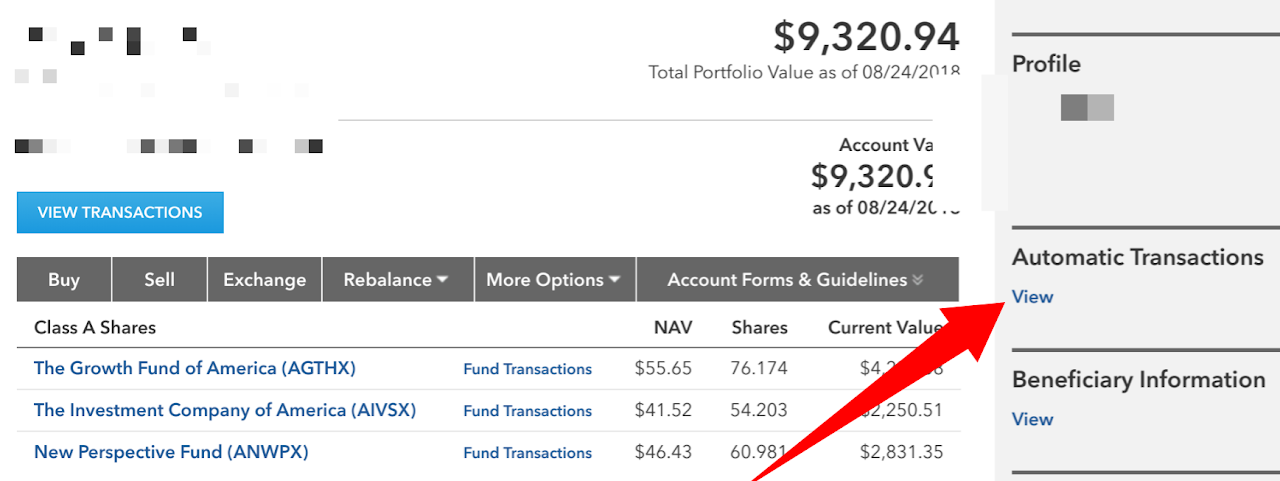Click the More Options arrow icon

tap(615, 281)
